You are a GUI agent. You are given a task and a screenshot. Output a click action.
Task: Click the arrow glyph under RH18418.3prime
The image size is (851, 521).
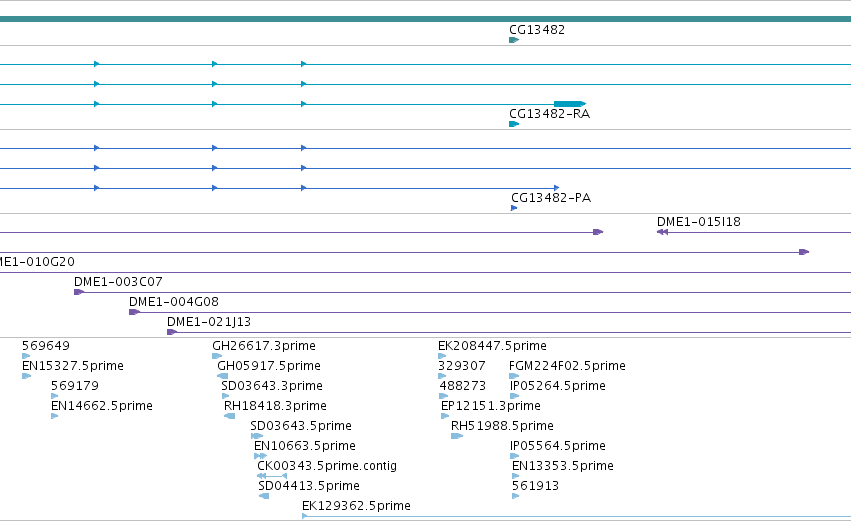pyautogui.click(x=230, y=417)
